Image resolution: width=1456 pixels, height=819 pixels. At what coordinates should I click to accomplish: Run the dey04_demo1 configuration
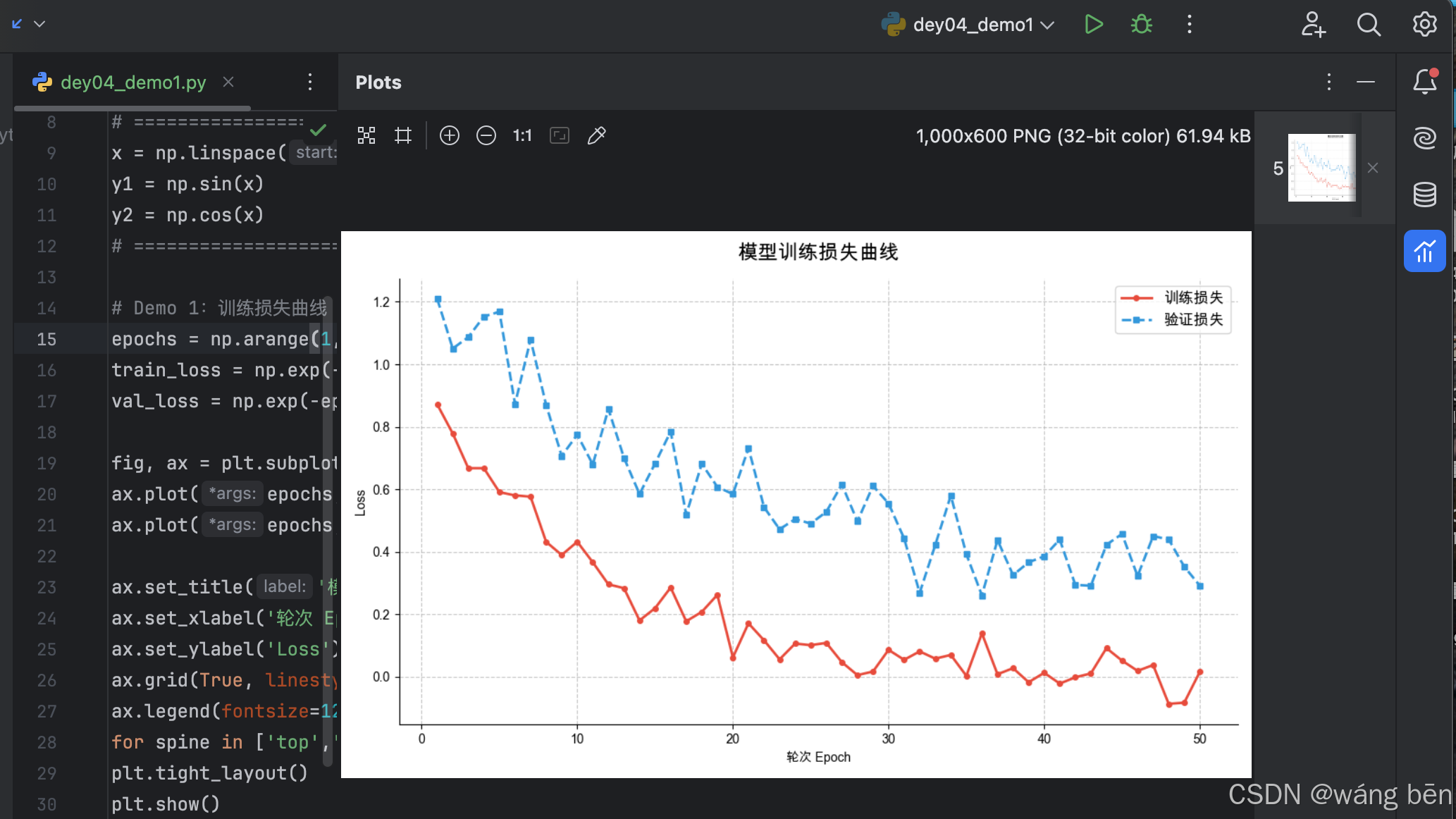[x=1093, y=25]
